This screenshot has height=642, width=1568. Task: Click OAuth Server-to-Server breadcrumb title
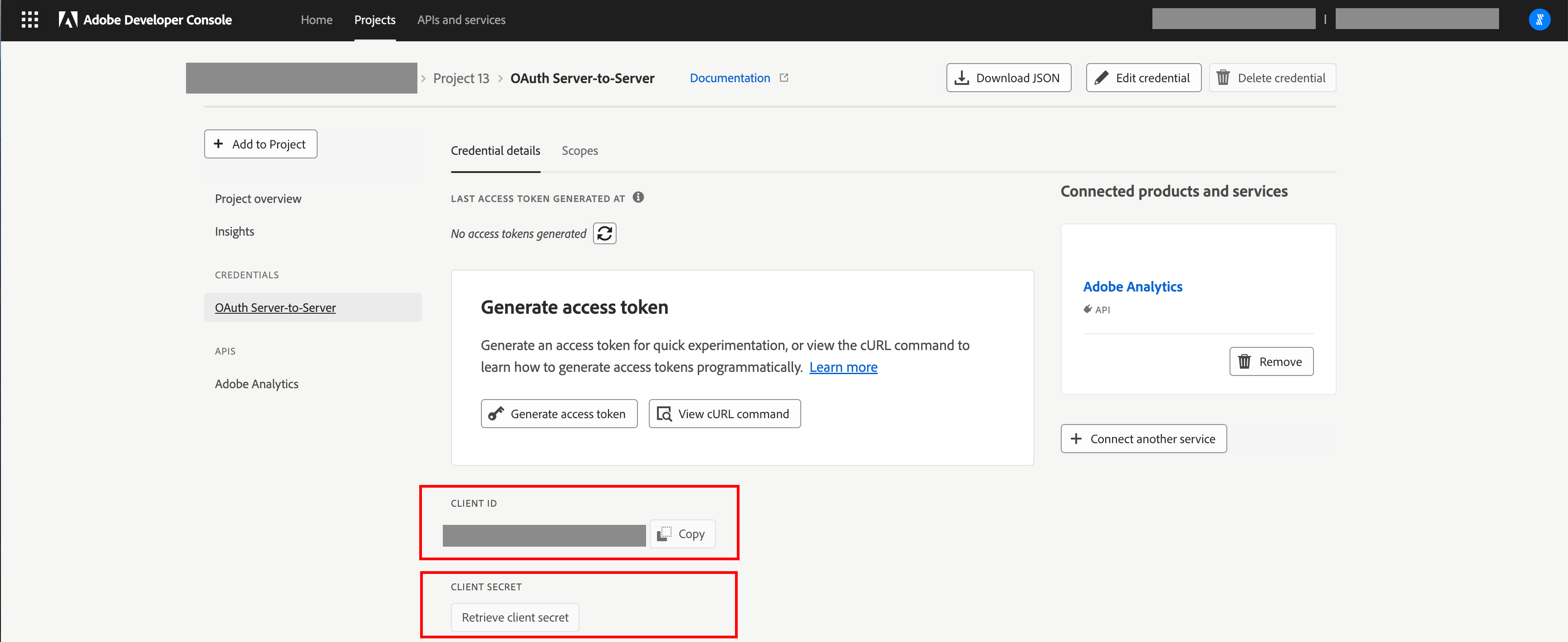click(x=582, y=79)
